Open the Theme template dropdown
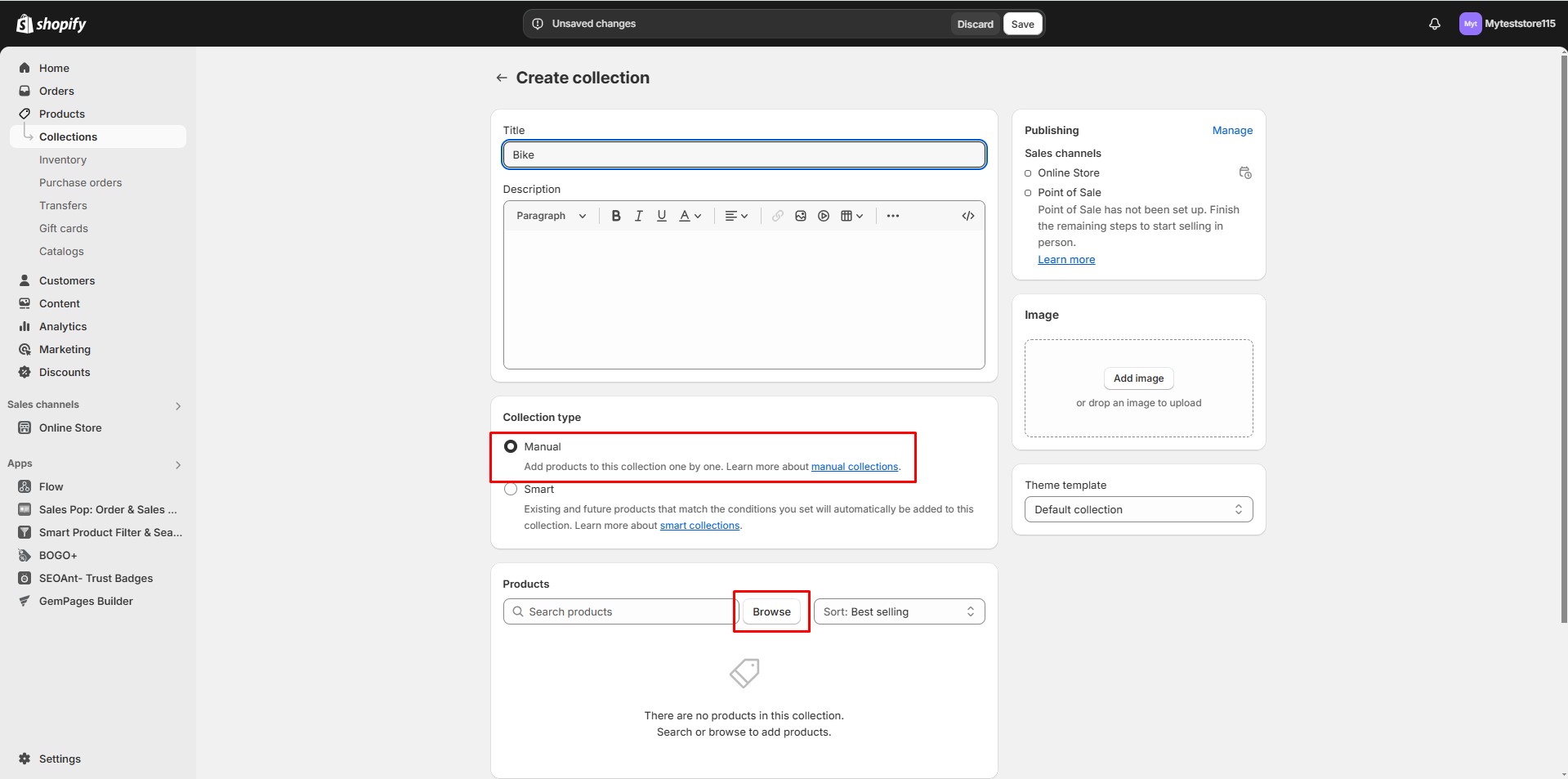 click(1138, 508)
